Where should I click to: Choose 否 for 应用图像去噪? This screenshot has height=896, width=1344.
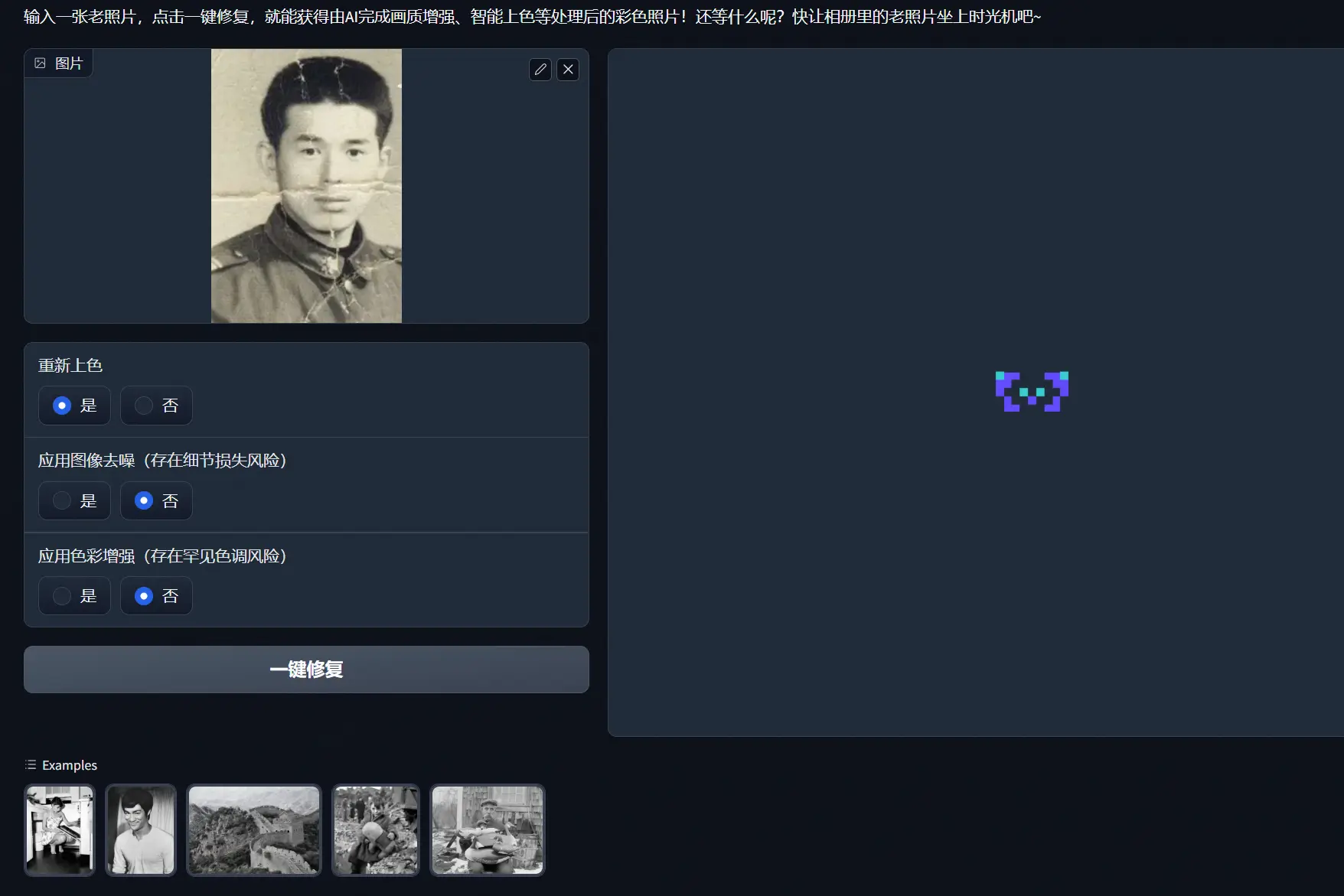coord(144,501)
